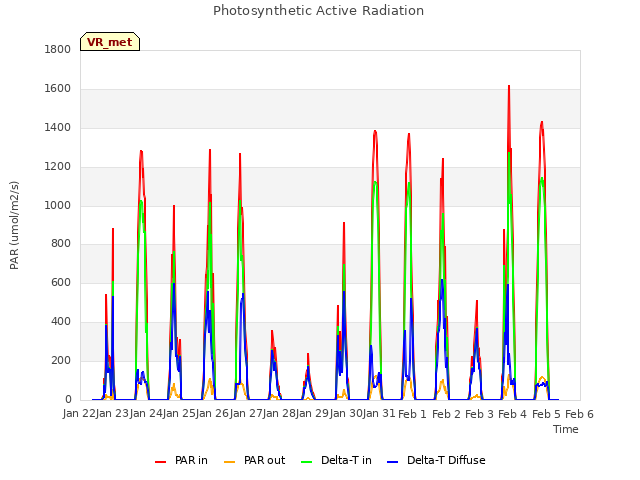640x480 pixels.
Task: Click the PAR in legend label
Action: pos(191,460)
